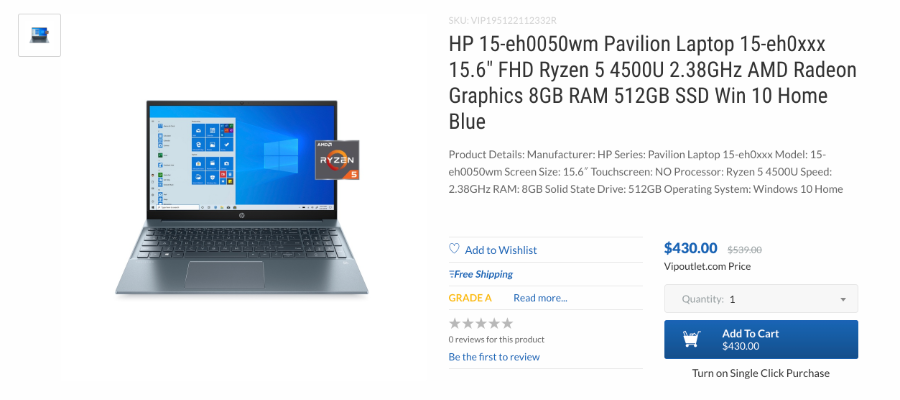Viewport: 900px width, 400px height.
Task: Click the Free Shipping text link
Action: [483, 274]
